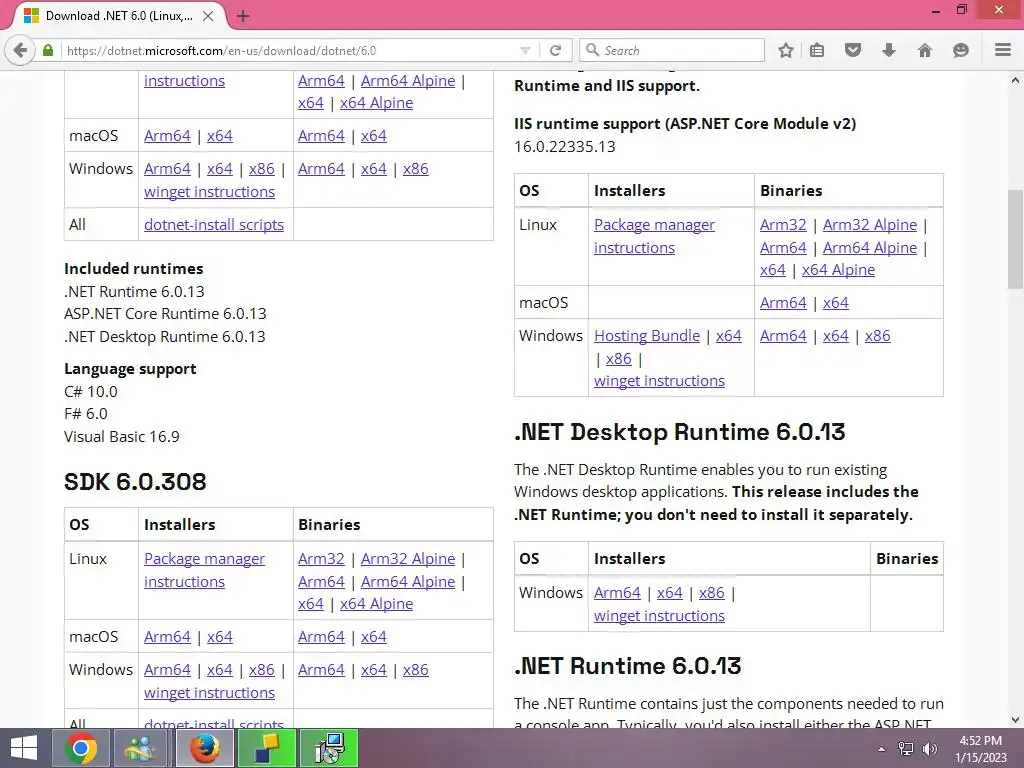Select the Download .NET 6.0 tab

[118, 16]
